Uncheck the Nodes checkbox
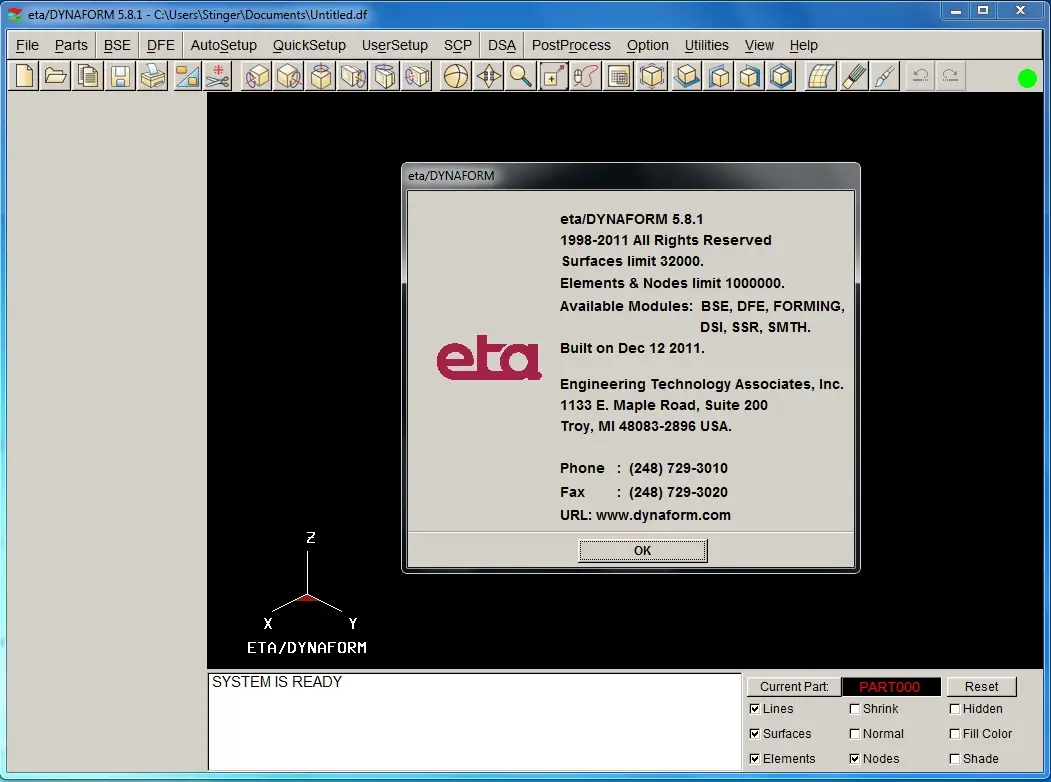The width and height of the screenshot is (1051, 782). (x=855, y=759)
